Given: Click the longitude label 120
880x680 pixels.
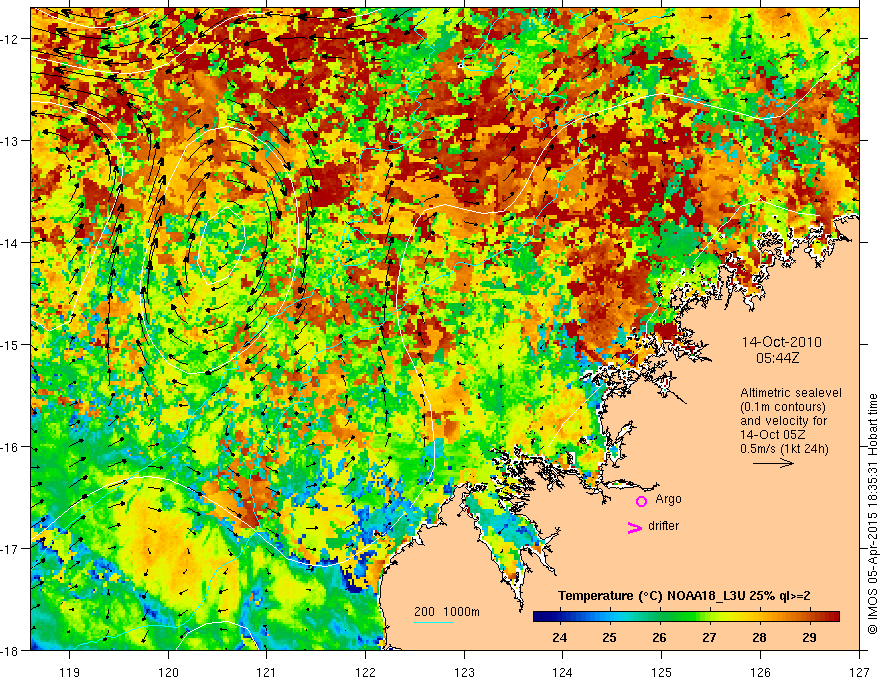Looking at the screenshot, I should [168, 672].
